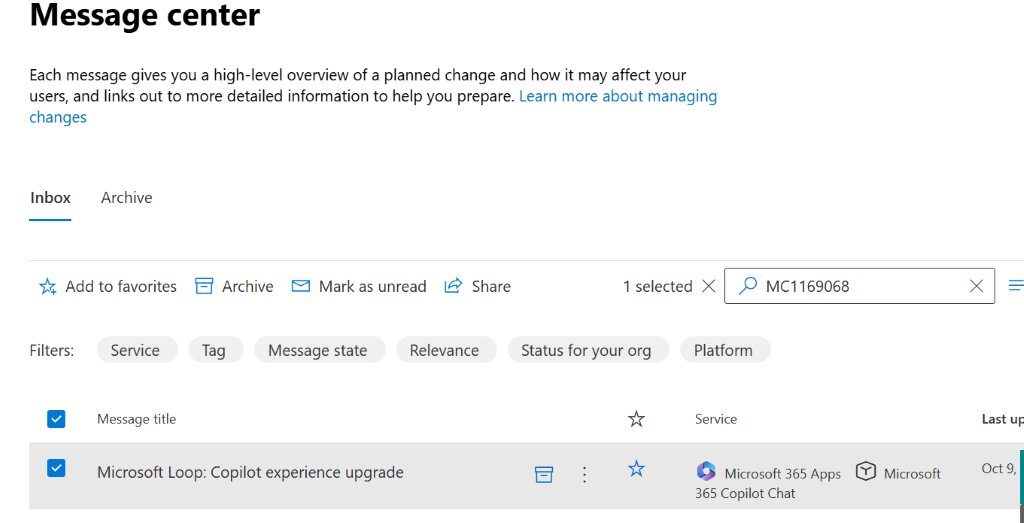Open the Status for your org filter
The image size is (1024, 523).
coord(588,350)
